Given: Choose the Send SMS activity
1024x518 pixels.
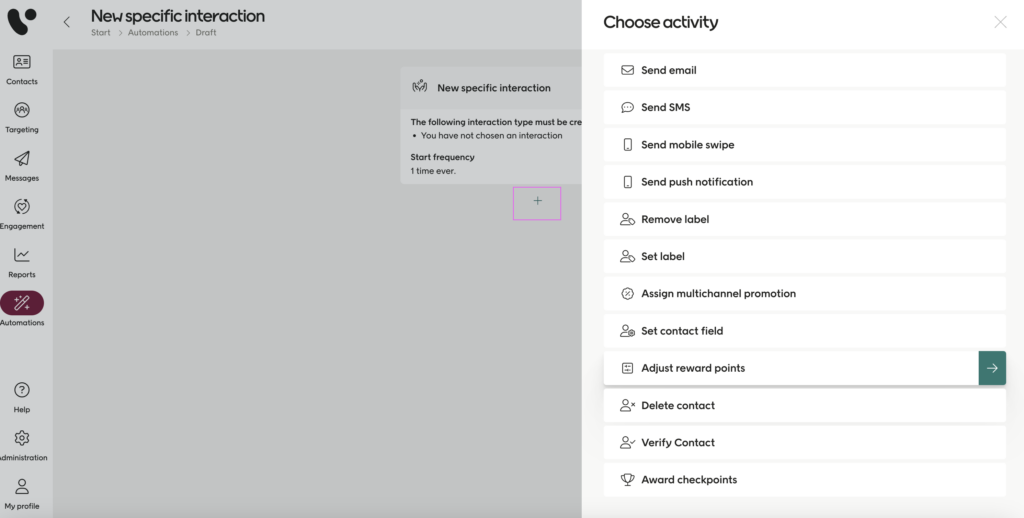Looking at the screenshot, I should (x=665, y=108).
